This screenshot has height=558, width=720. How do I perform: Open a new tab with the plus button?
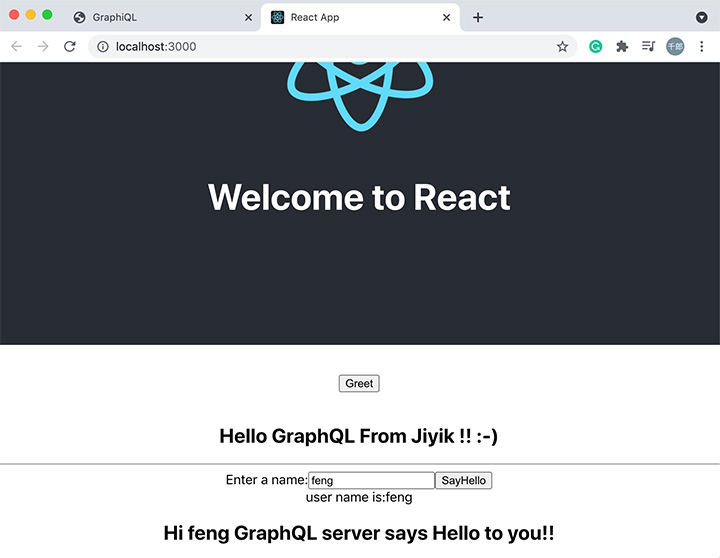(478, 17)
